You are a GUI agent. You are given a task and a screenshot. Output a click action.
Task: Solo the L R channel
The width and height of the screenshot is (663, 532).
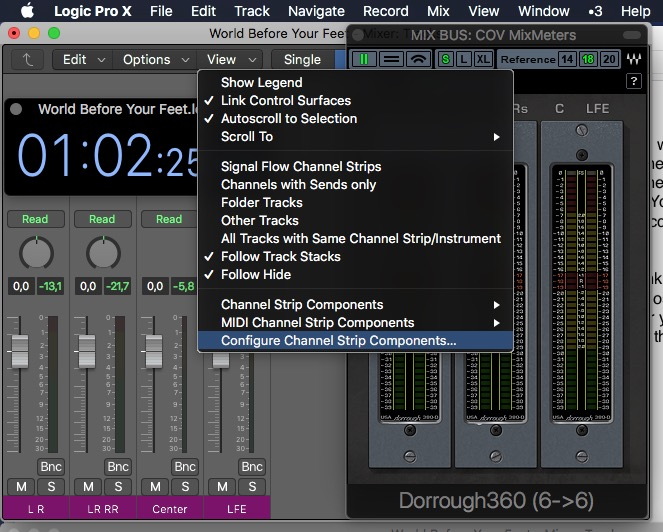pyautogui.click(x=51, y=487)
